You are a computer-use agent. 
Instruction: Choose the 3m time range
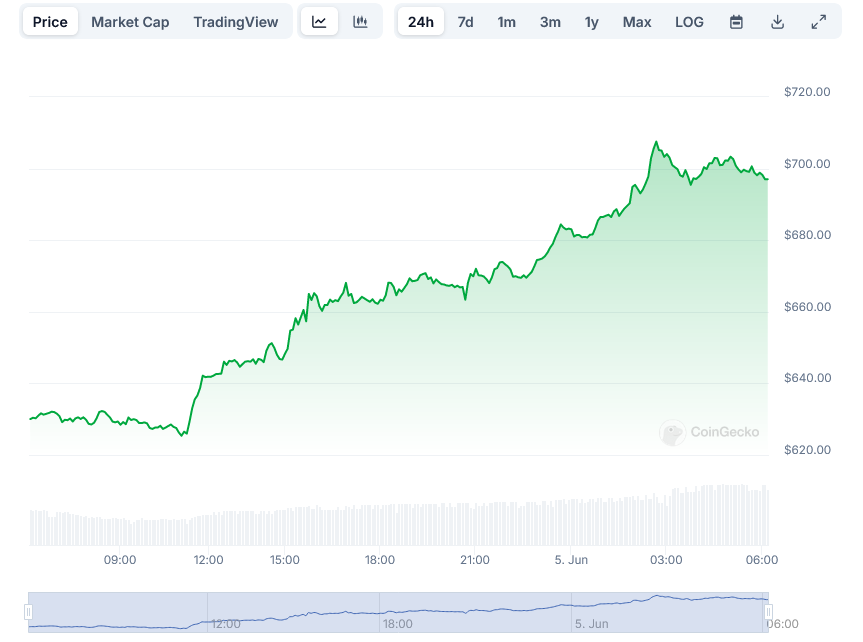tap(550, 22)
